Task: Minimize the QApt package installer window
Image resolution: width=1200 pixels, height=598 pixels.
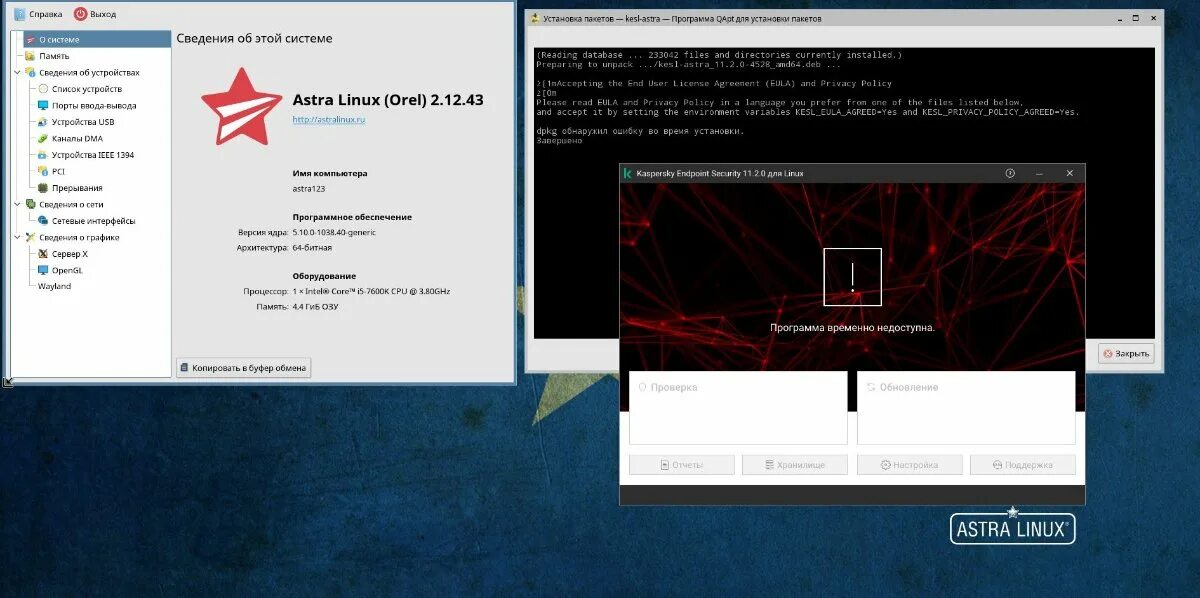Action: click(x=1121, y=17)
